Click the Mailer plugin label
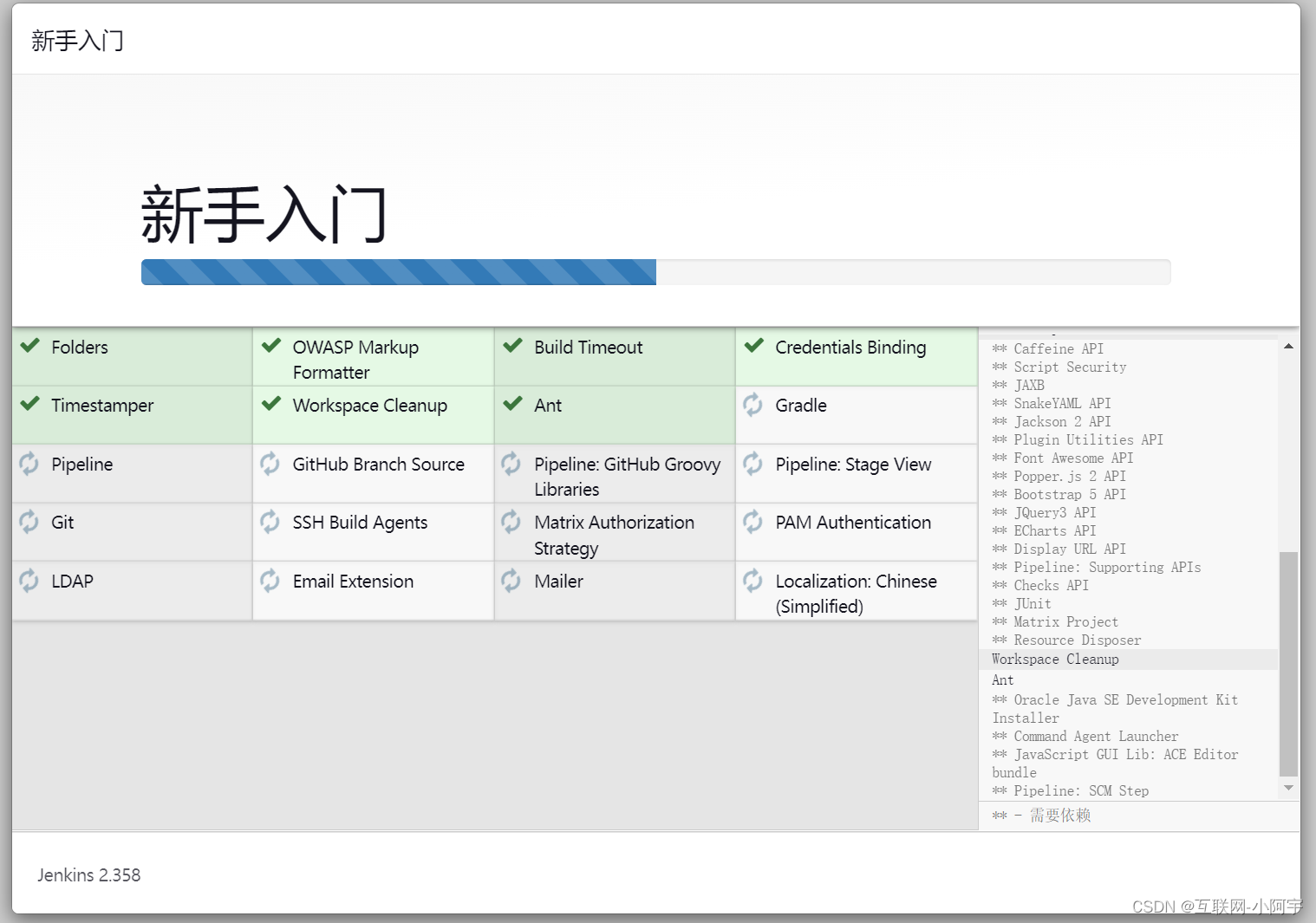Screen dimensions: 1316x923 [558, 582]
